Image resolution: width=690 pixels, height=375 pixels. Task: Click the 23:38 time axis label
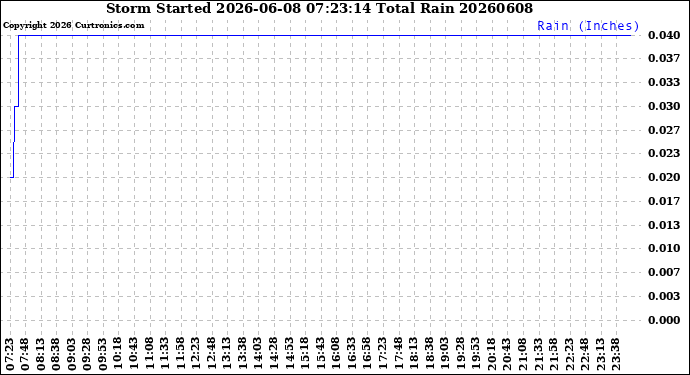coord(615,354)
